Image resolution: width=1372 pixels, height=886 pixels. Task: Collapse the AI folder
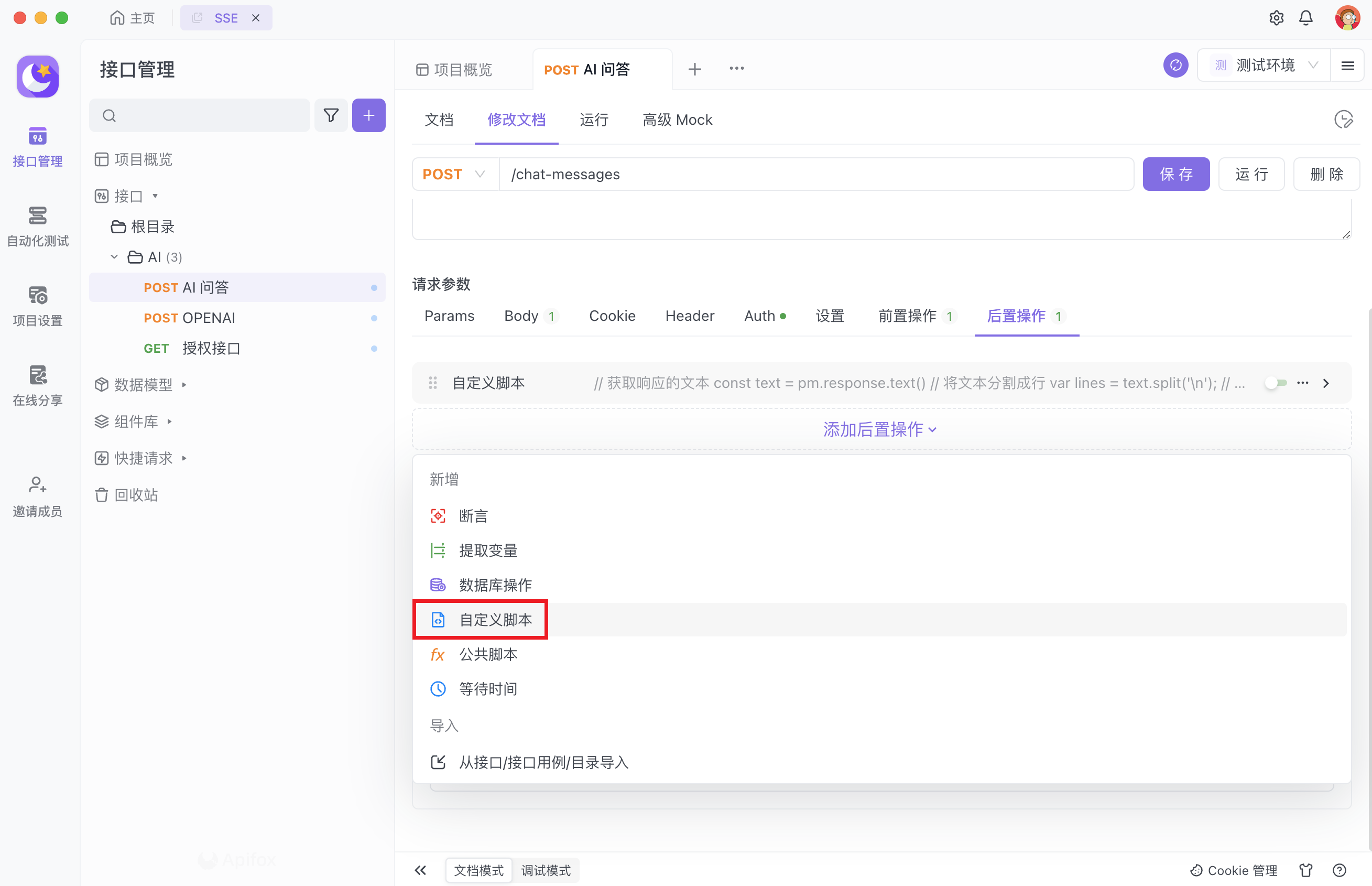(x=114, y=256)
